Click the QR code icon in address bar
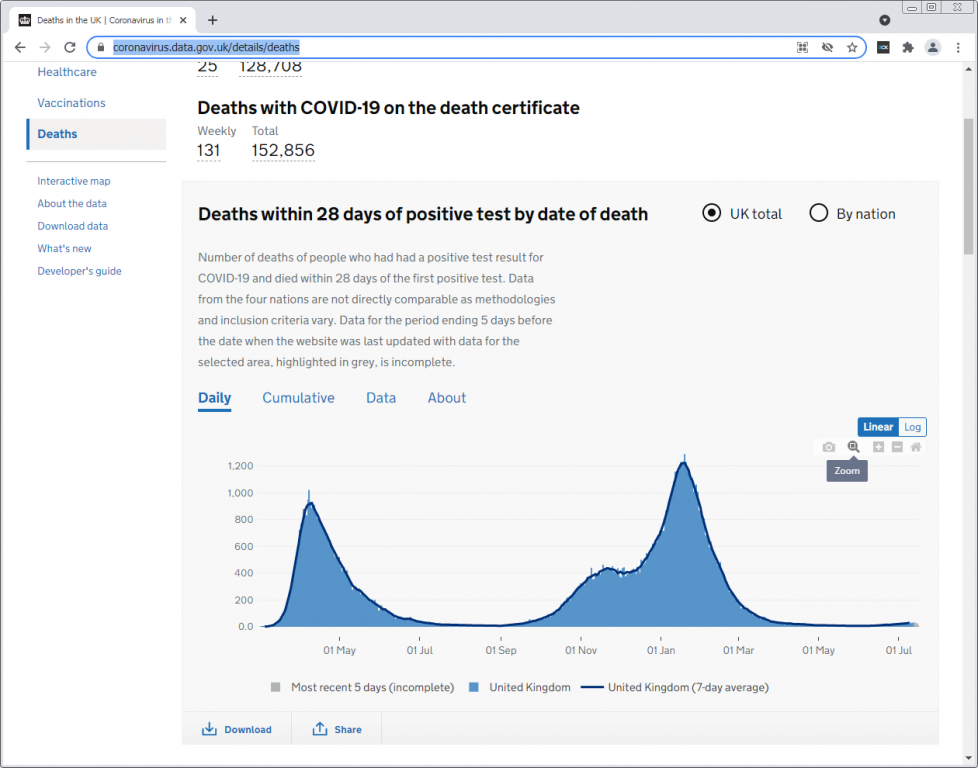The height and width of the screenshot is (768, 978). coord(802,47)
